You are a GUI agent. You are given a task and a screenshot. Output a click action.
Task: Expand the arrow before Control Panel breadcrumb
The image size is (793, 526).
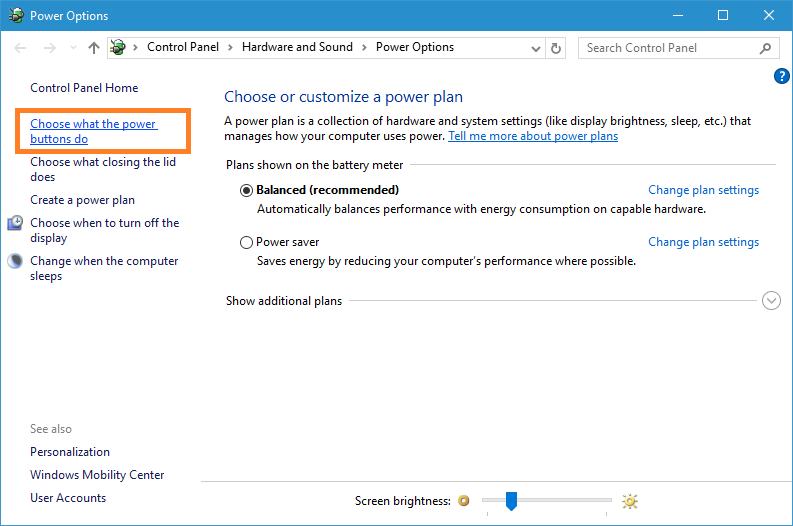pyautogui.click(x=136, y=48)
